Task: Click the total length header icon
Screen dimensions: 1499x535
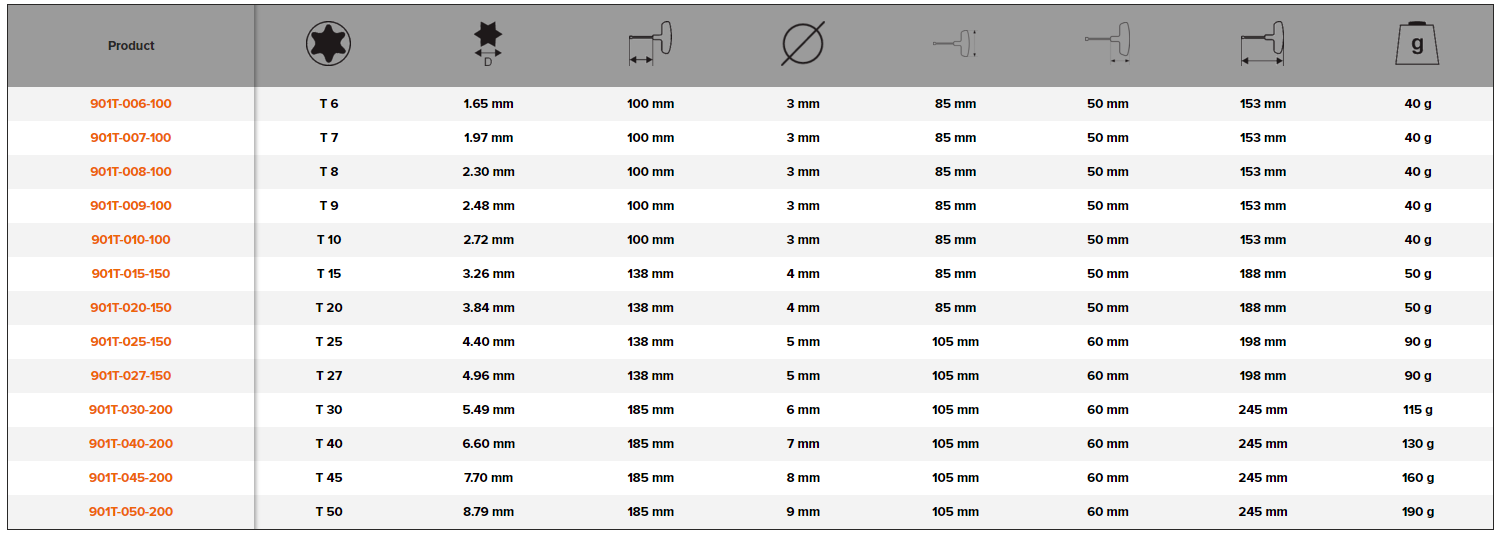Action: point(1262,45)
